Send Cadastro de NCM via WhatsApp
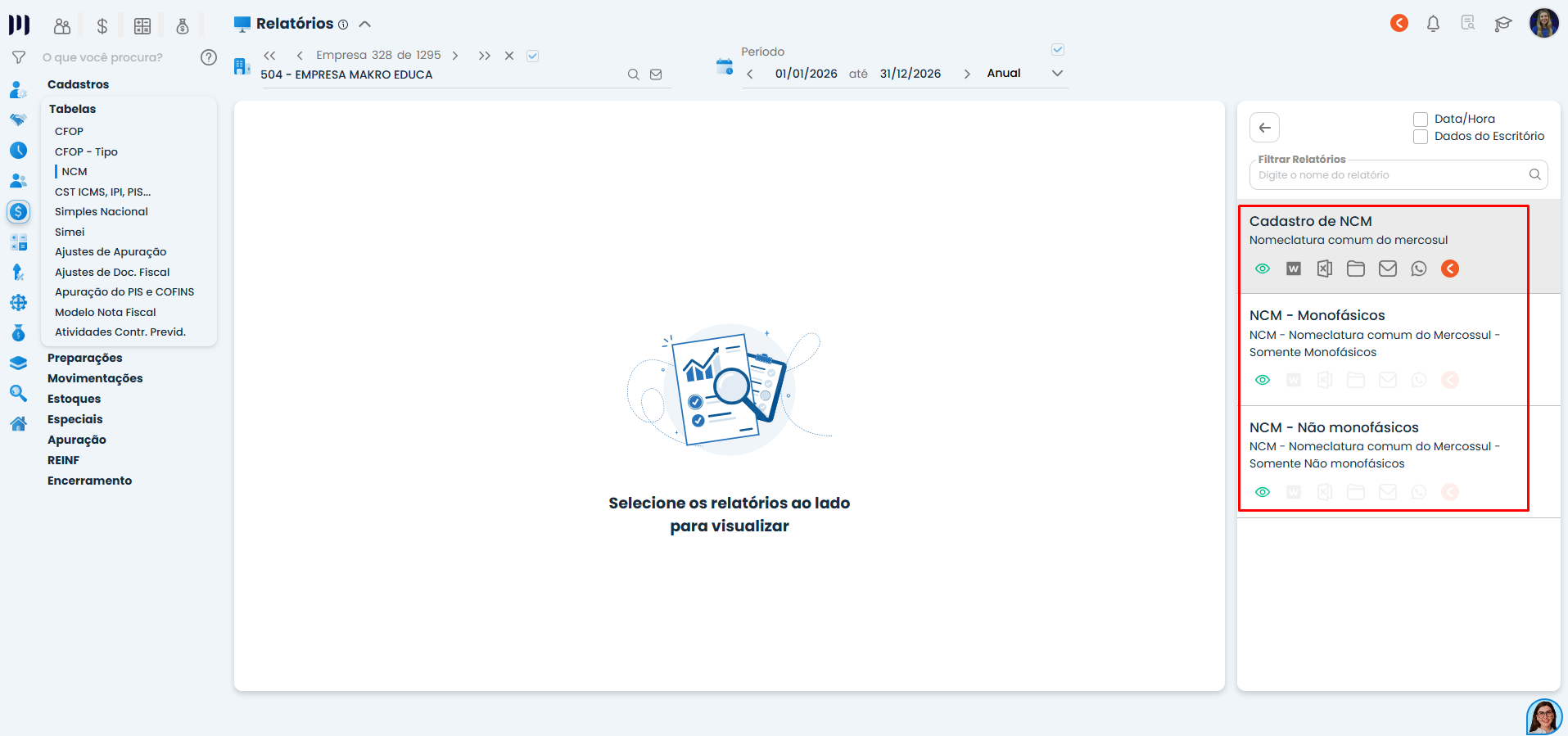Viewport: 1568px width, 736px height. 1418,269
